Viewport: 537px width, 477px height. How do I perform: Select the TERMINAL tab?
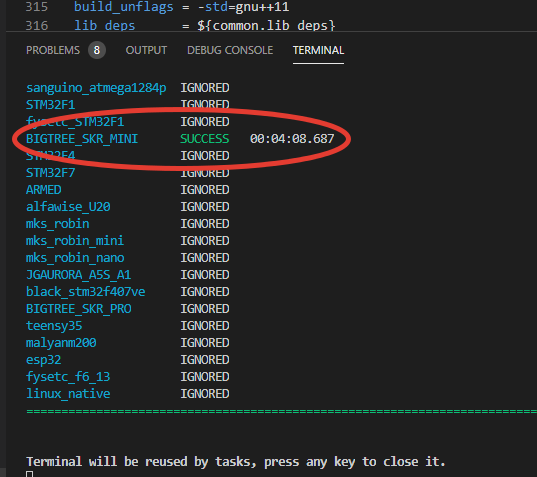click(x=318, y=50)
